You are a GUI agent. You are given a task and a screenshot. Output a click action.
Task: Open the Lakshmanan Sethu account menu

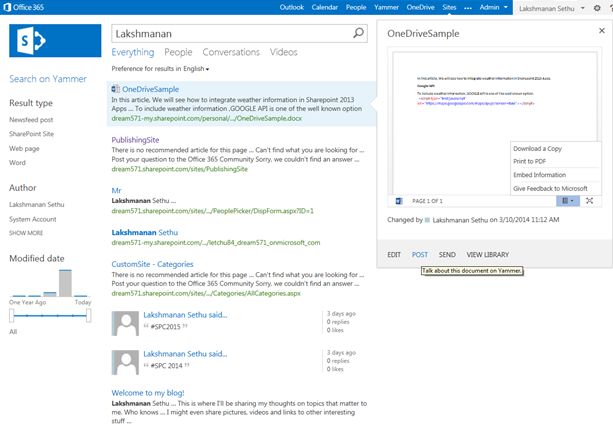[x=551, y=8]
